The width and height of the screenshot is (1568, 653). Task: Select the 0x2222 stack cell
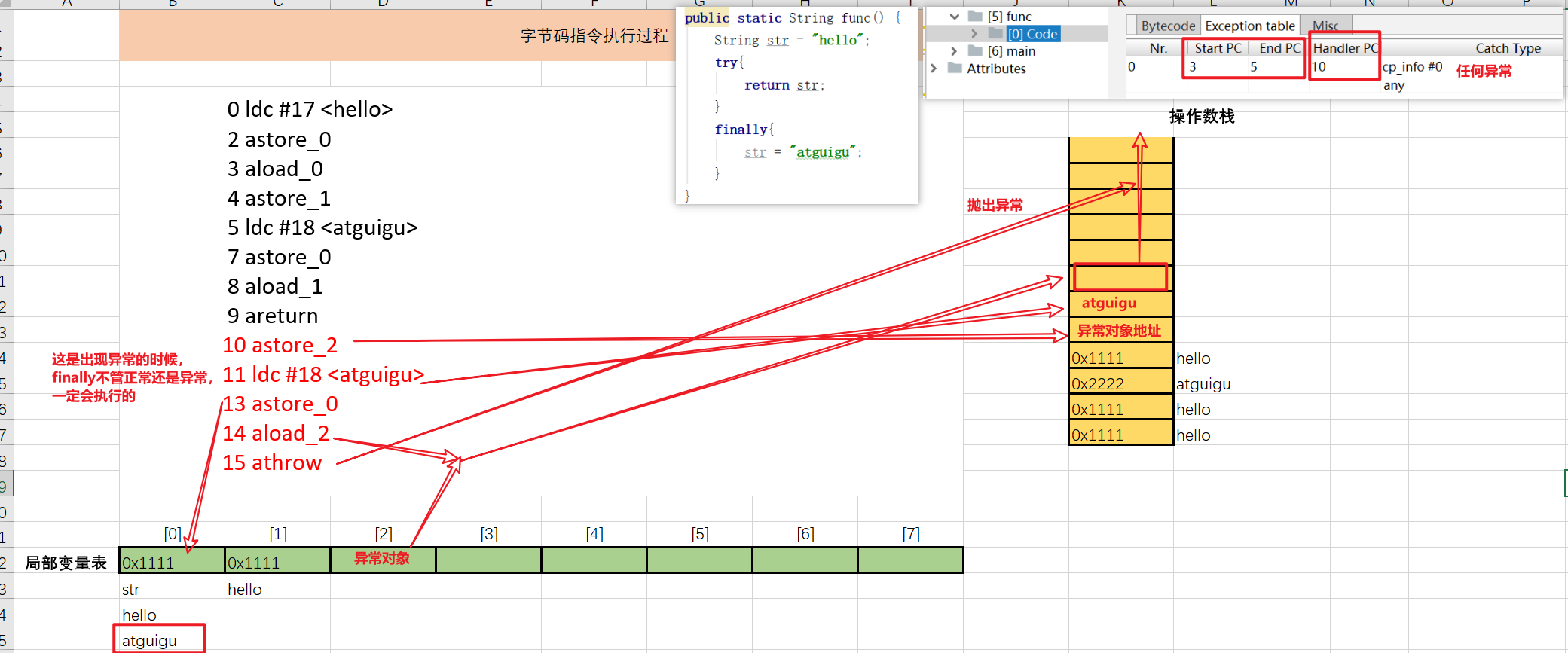(1121, 383)
